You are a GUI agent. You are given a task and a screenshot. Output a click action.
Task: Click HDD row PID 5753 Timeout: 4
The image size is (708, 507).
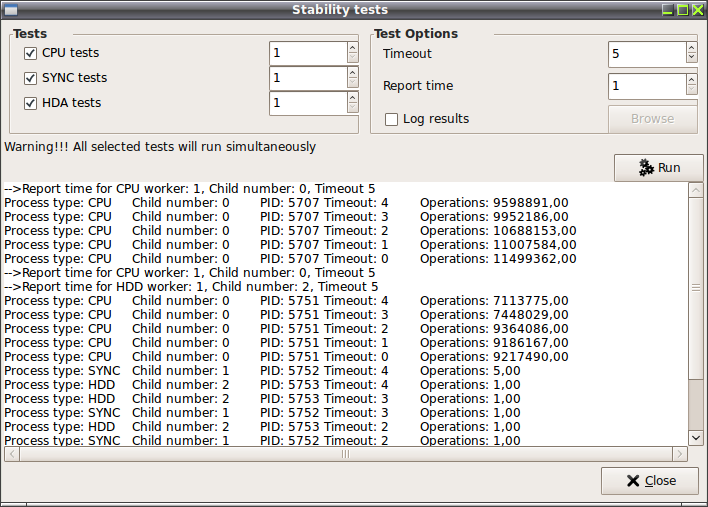click(x=262, y=385)
